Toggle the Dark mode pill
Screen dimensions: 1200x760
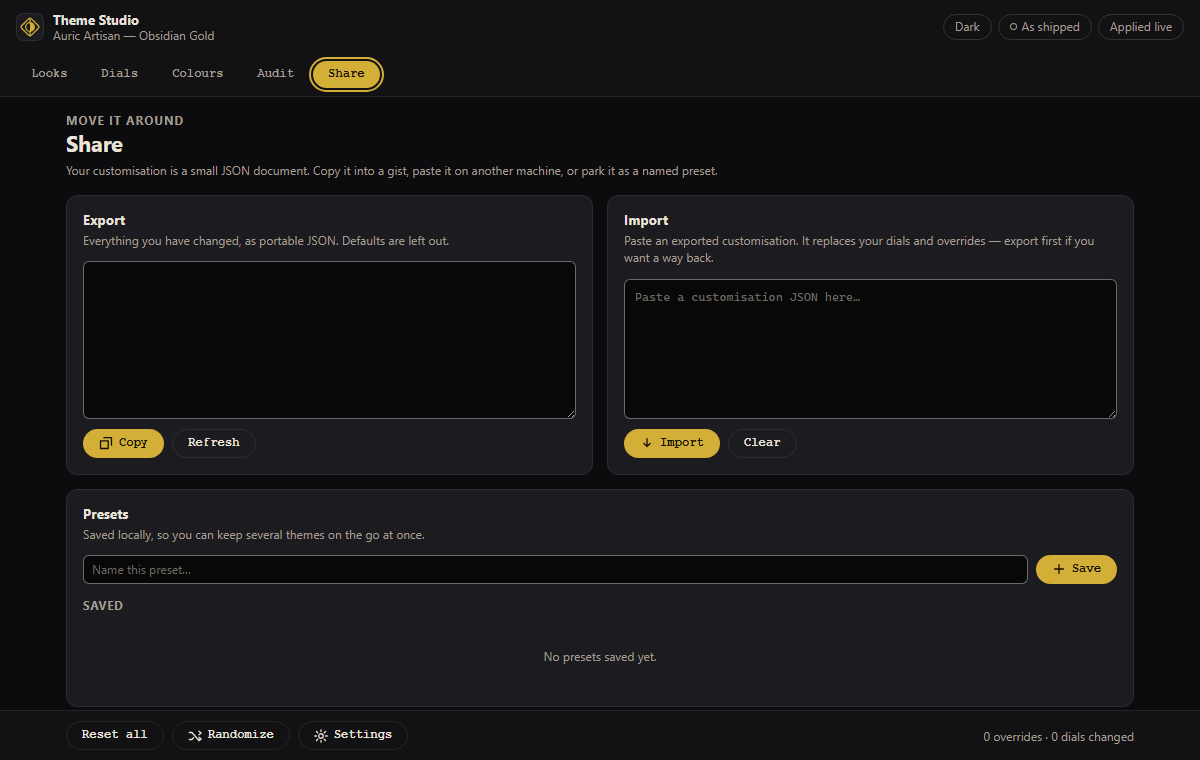coord(967,27)
